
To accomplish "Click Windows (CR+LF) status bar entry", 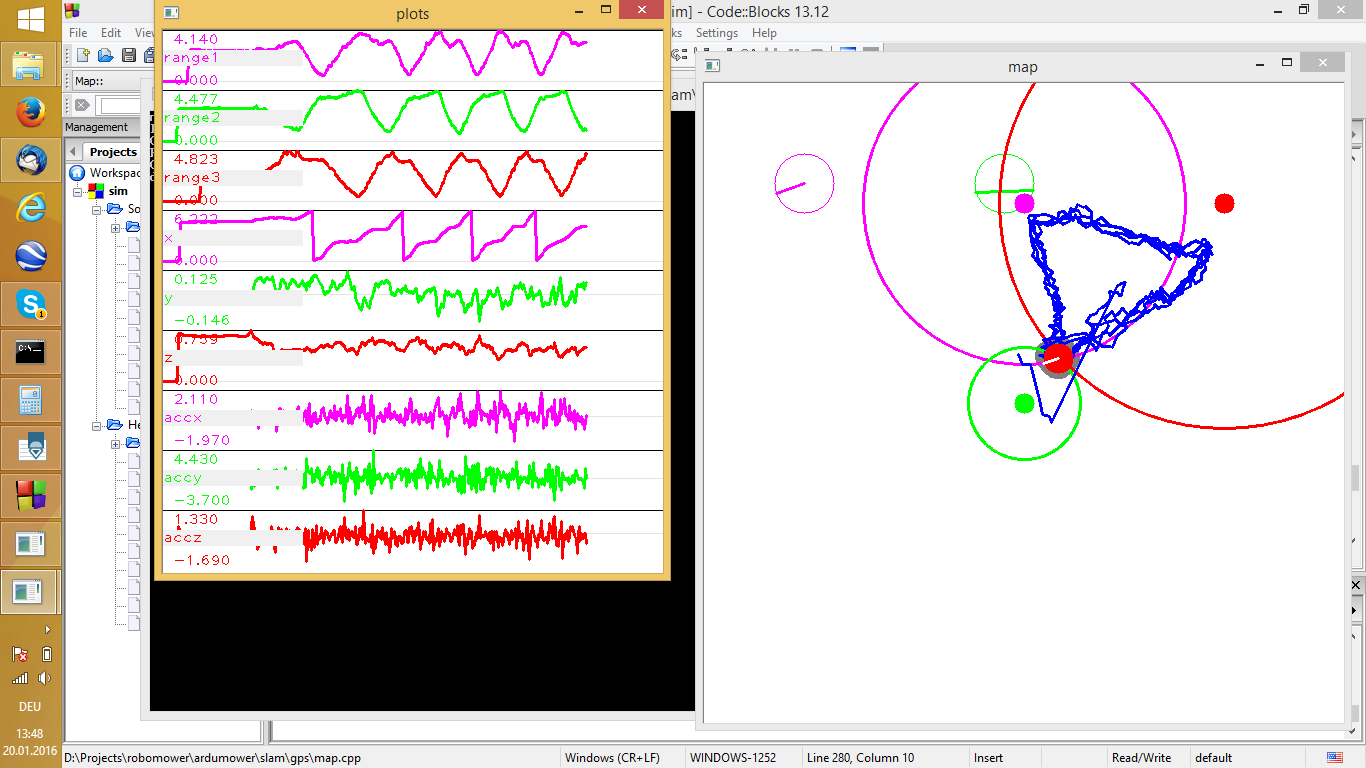I will (x=614, y=758).
